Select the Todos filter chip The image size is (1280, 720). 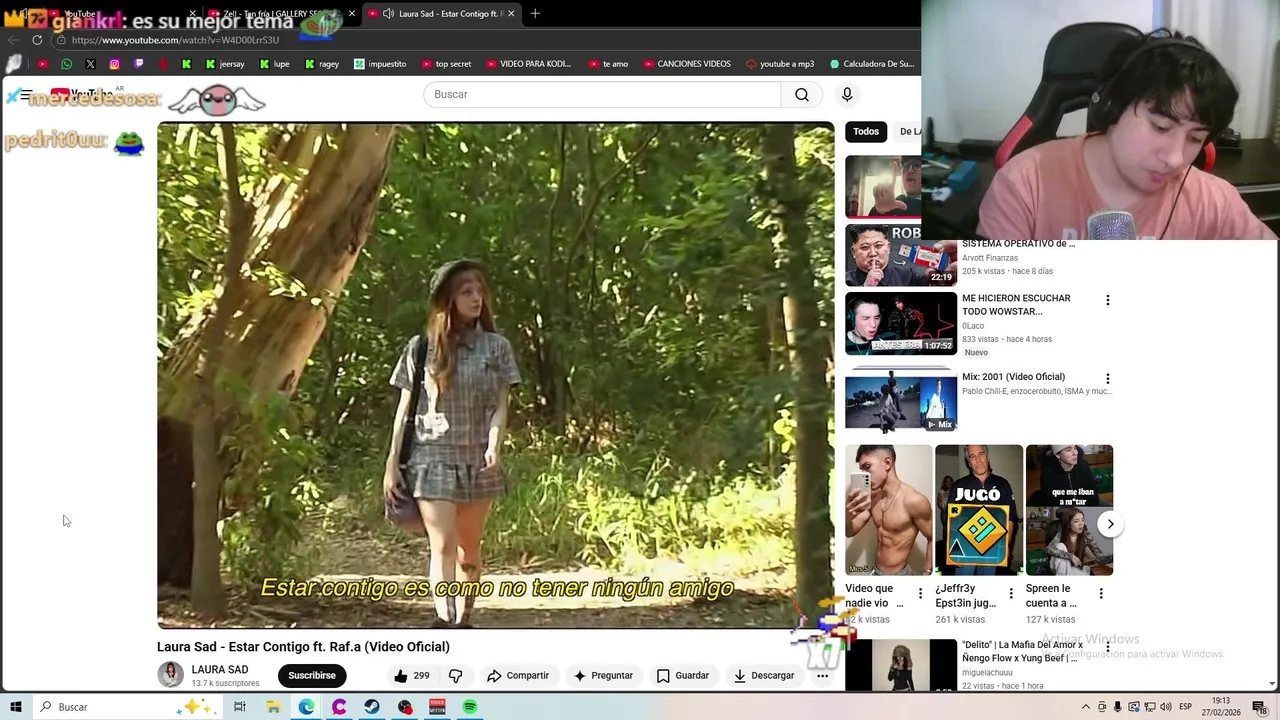click(x=866, y=131)
